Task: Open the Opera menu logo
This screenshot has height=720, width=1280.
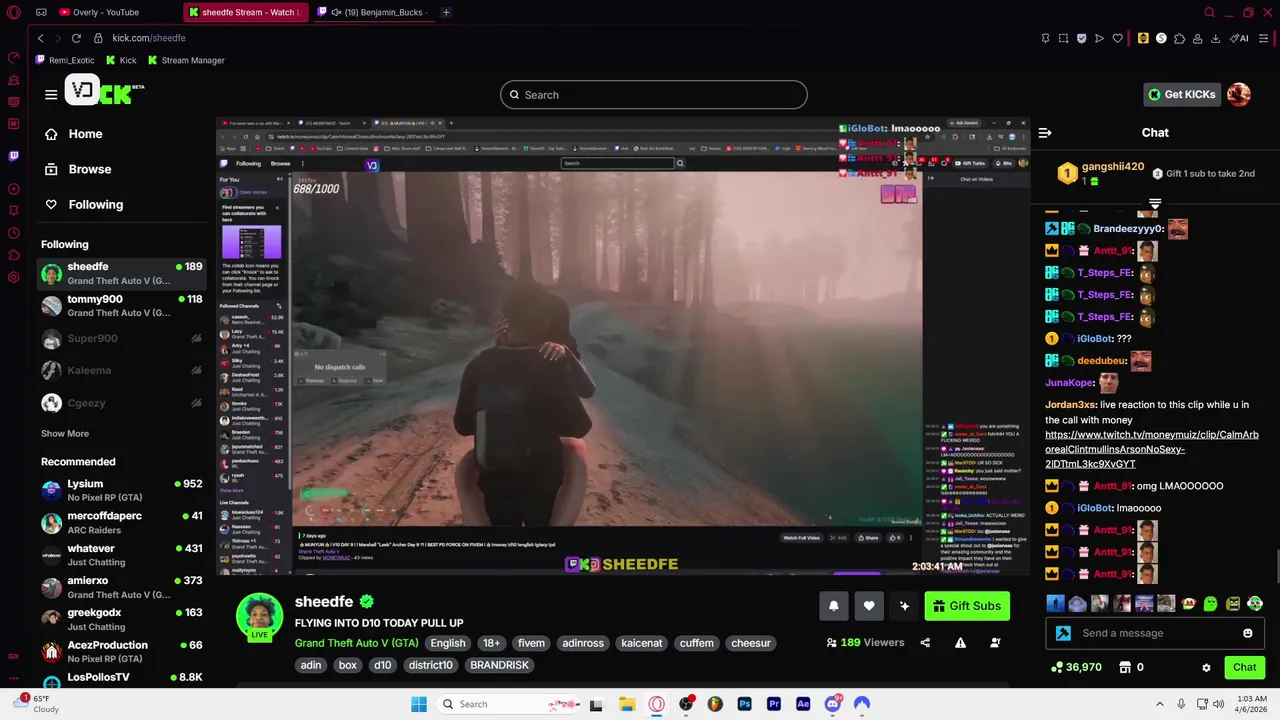Action: click(13, 13)
